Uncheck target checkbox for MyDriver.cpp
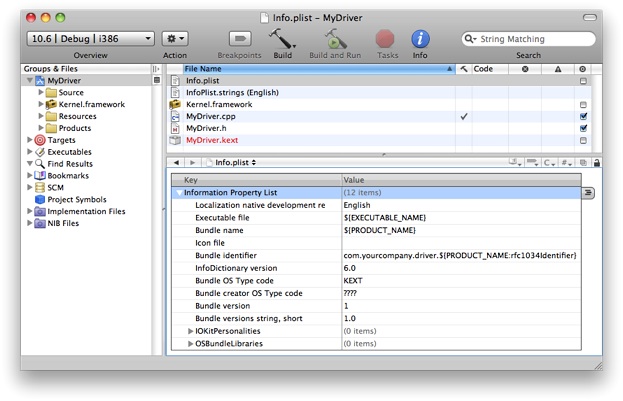Image resolution: width=623 pixels, height=401 pixels. tap(583, 116)
